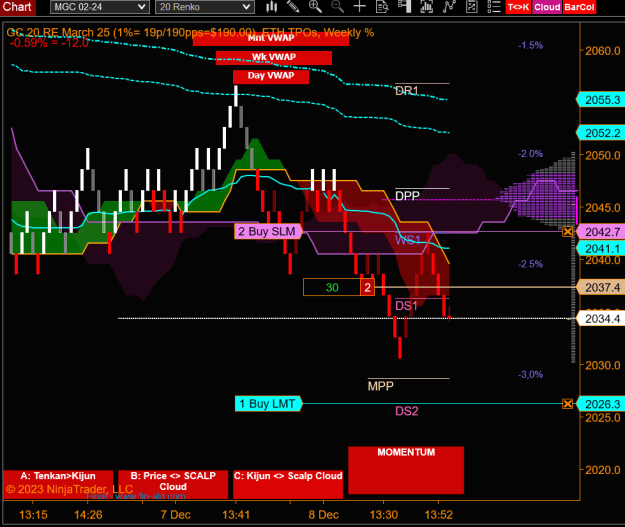Click the B: Price <> SCALP Cloud box

tap(173, 484)
